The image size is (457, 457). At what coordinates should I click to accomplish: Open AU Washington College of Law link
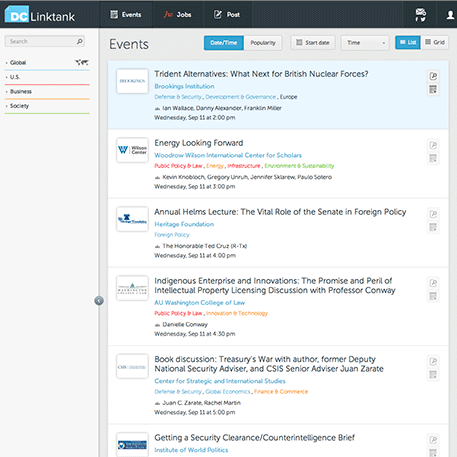200,303
